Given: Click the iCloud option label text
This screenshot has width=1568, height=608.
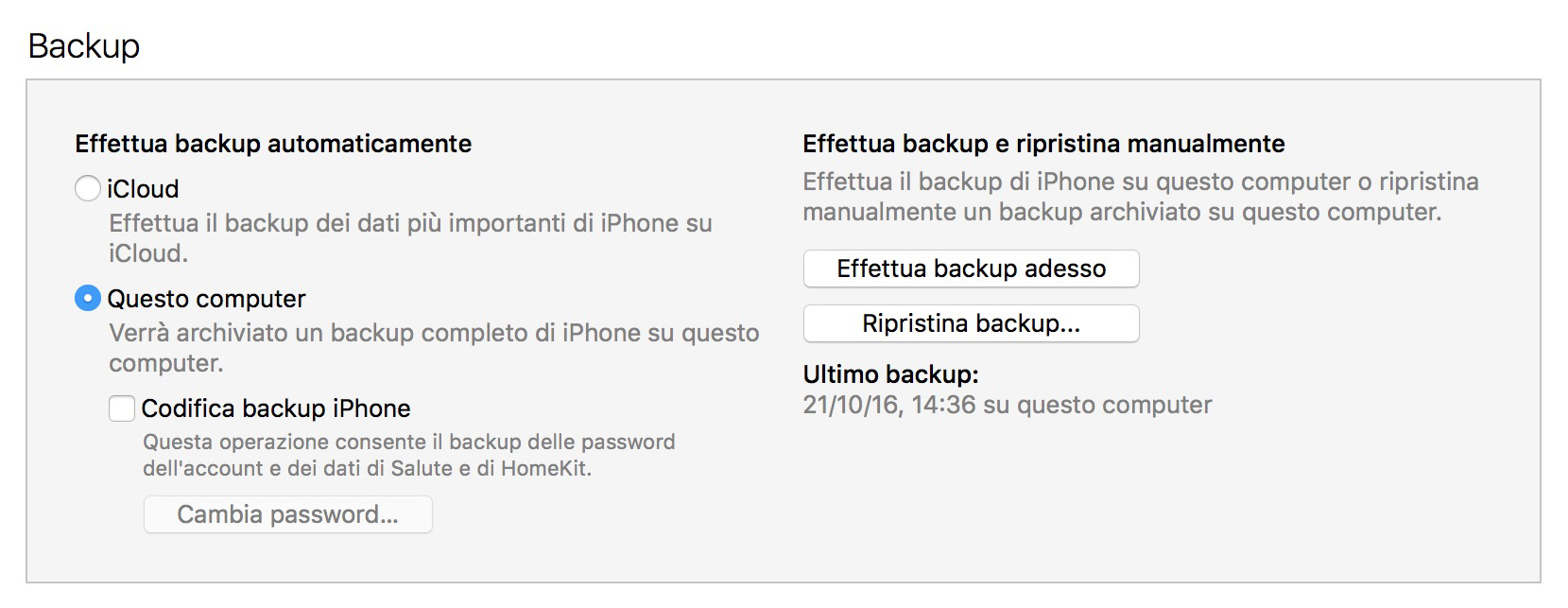Looking at the screenshot, I should [143, 189].
